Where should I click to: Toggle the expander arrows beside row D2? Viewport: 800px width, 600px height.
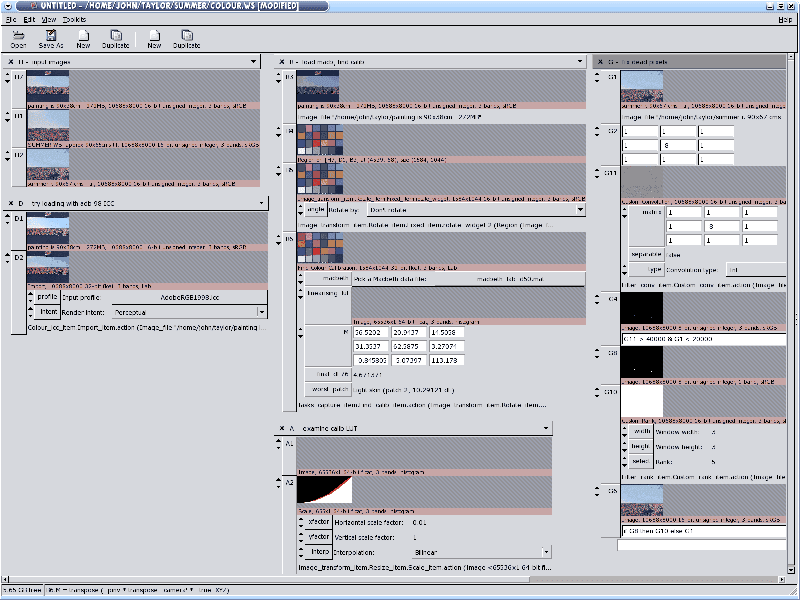coord(7,258)
